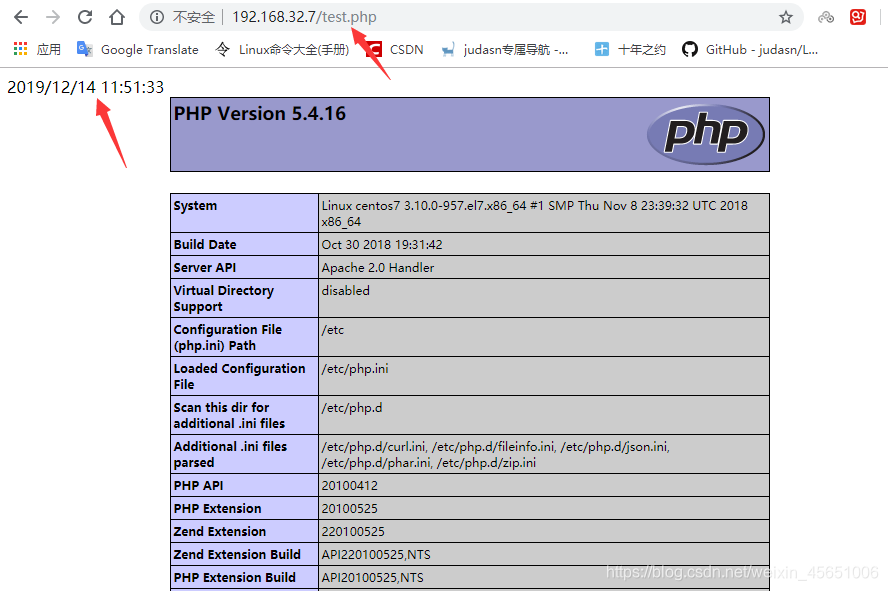Click the PHP API value 20100412
Viewport: 888px width, 591px height.
349,486
